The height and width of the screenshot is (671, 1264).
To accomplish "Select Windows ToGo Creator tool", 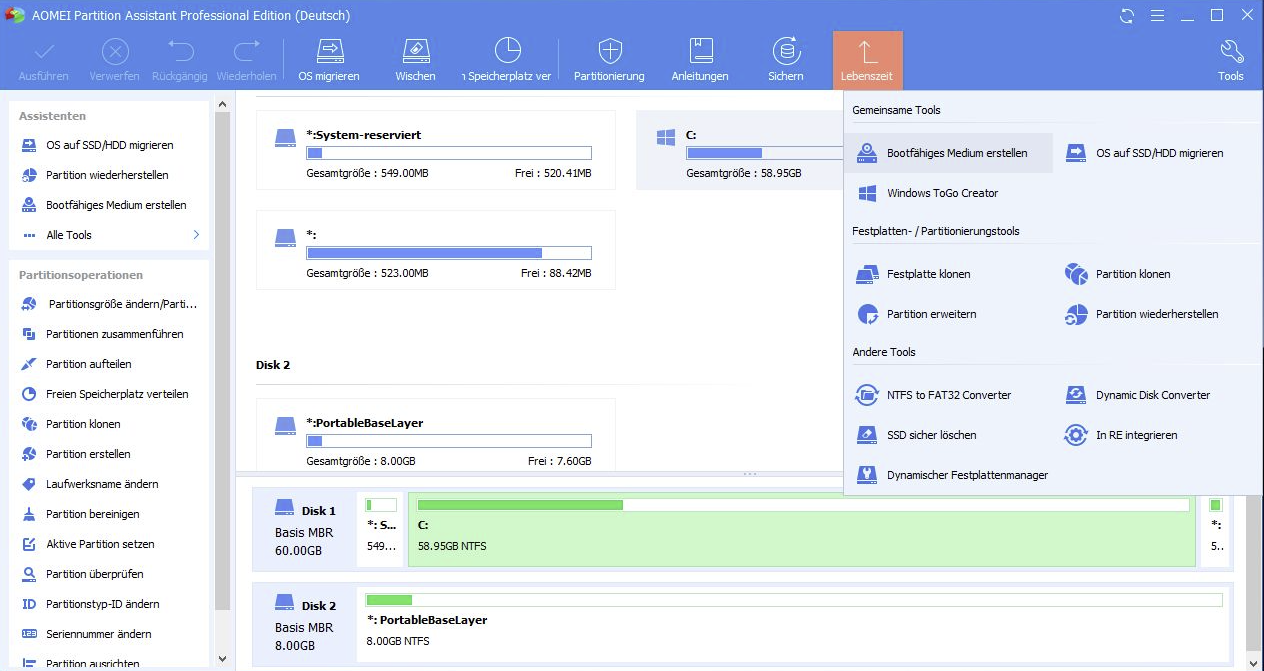I will (941, 193).
